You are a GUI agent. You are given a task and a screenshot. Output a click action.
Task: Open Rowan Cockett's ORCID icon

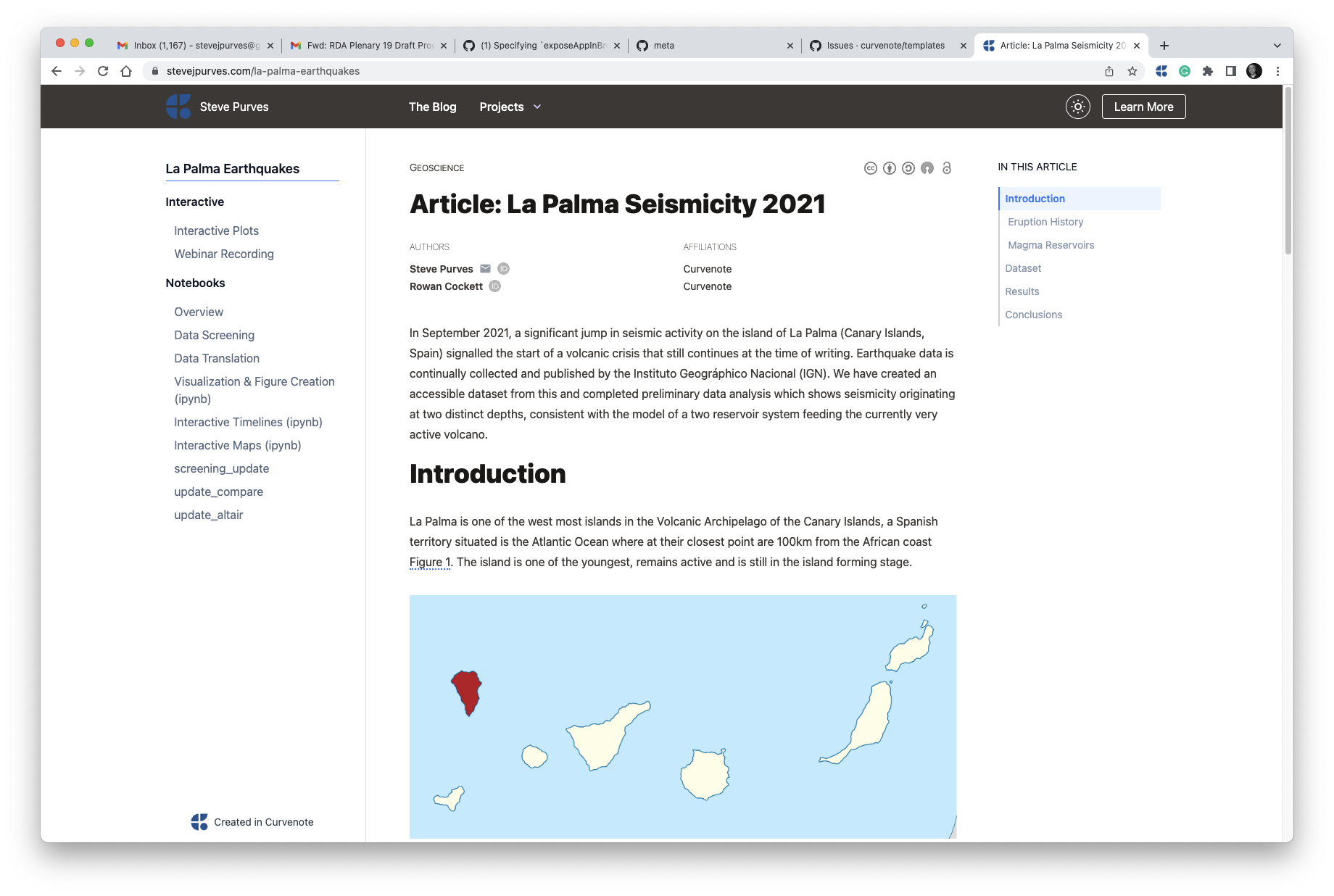pos(495,286)
